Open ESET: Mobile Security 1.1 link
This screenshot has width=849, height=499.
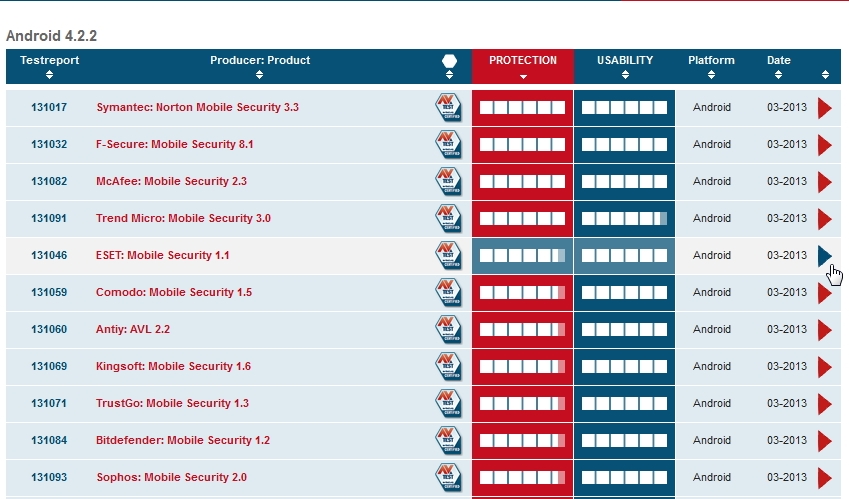click(162, 255)
